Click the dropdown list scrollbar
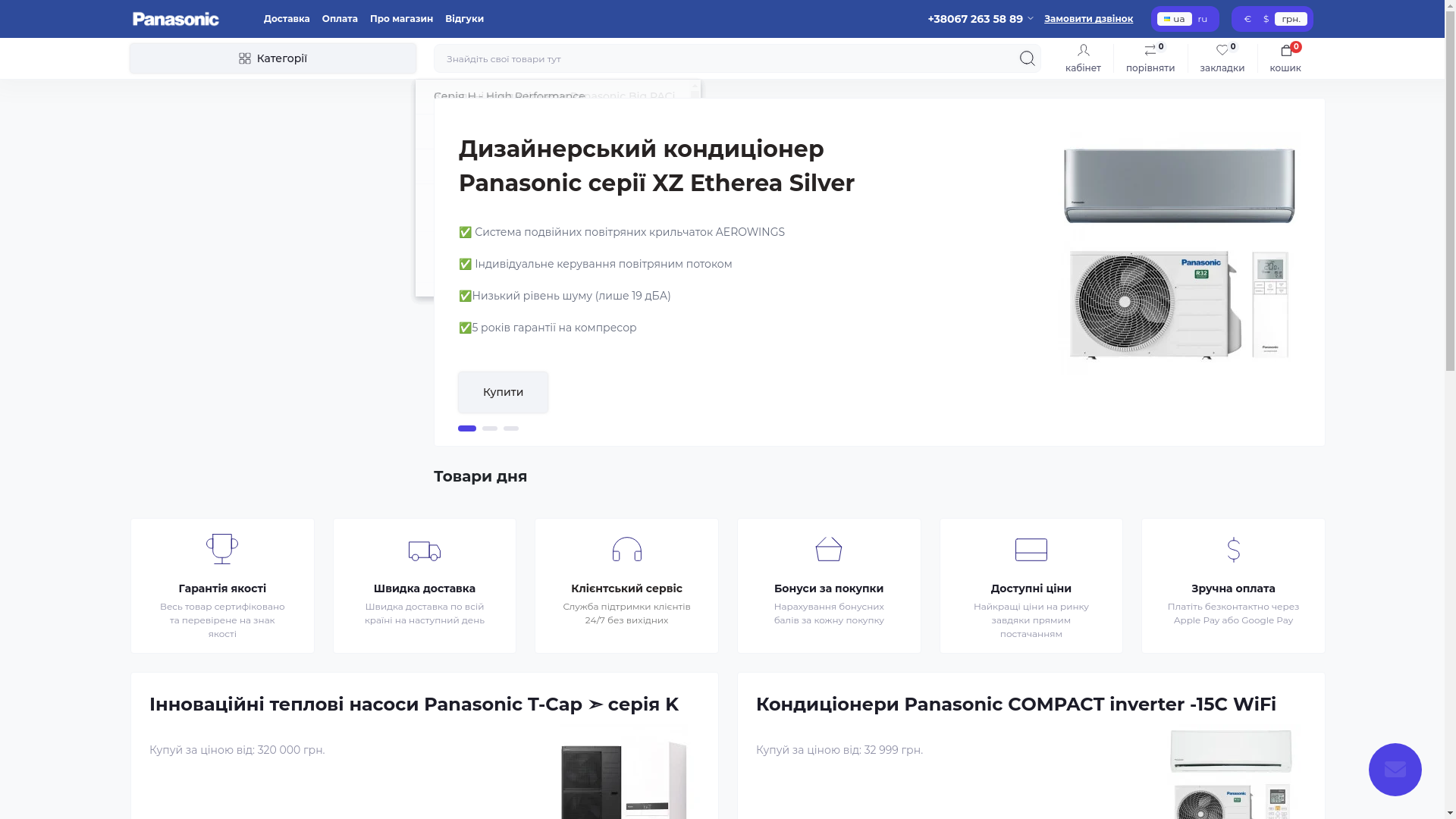Viewport: 1456px width, 819px height. pos(695,89)
